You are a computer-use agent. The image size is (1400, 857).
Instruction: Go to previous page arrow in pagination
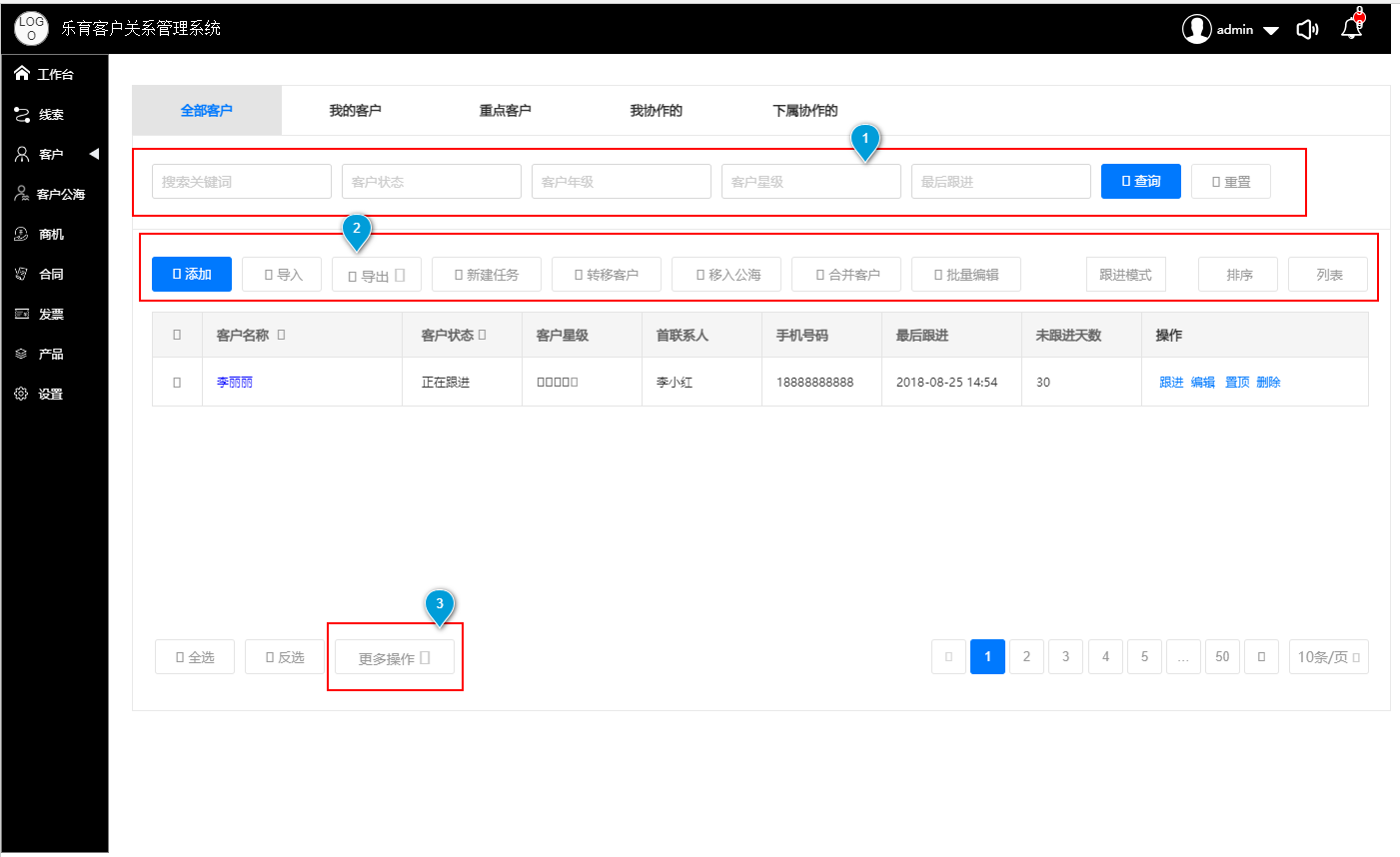[x=948, y=657]
